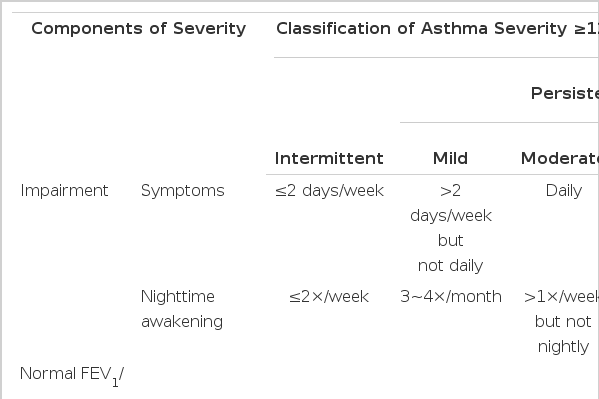Click 'not daily' text in Mild column
Viewport: 599px width, 399px height.
(450, 265)
